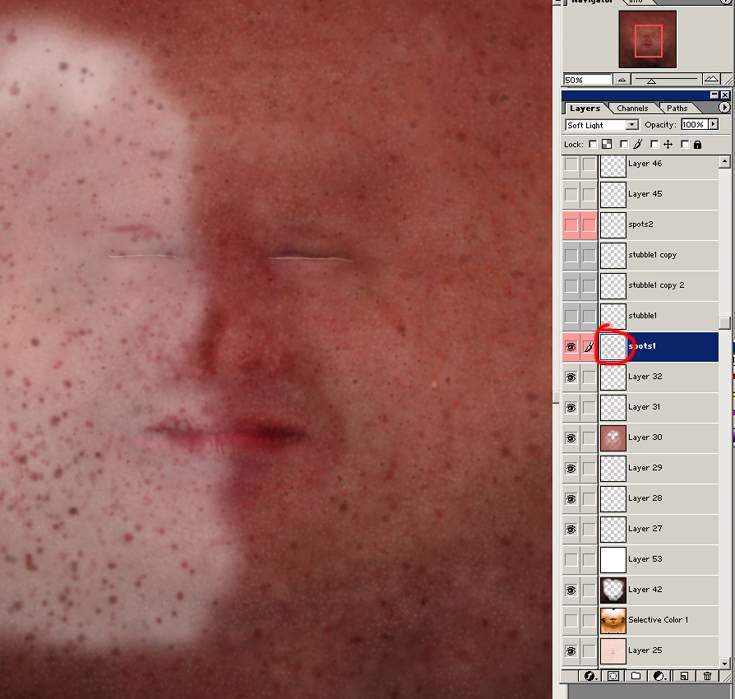Viewport: 735px width, 699px height.
Task: Create new fill or adjustment layer
Action: coord(659,676)
